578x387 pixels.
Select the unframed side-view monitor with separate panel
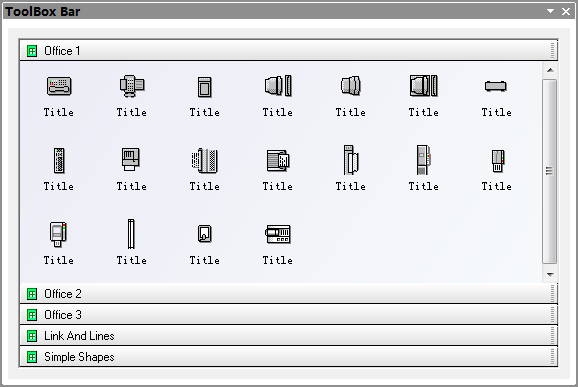pos(278,86)
